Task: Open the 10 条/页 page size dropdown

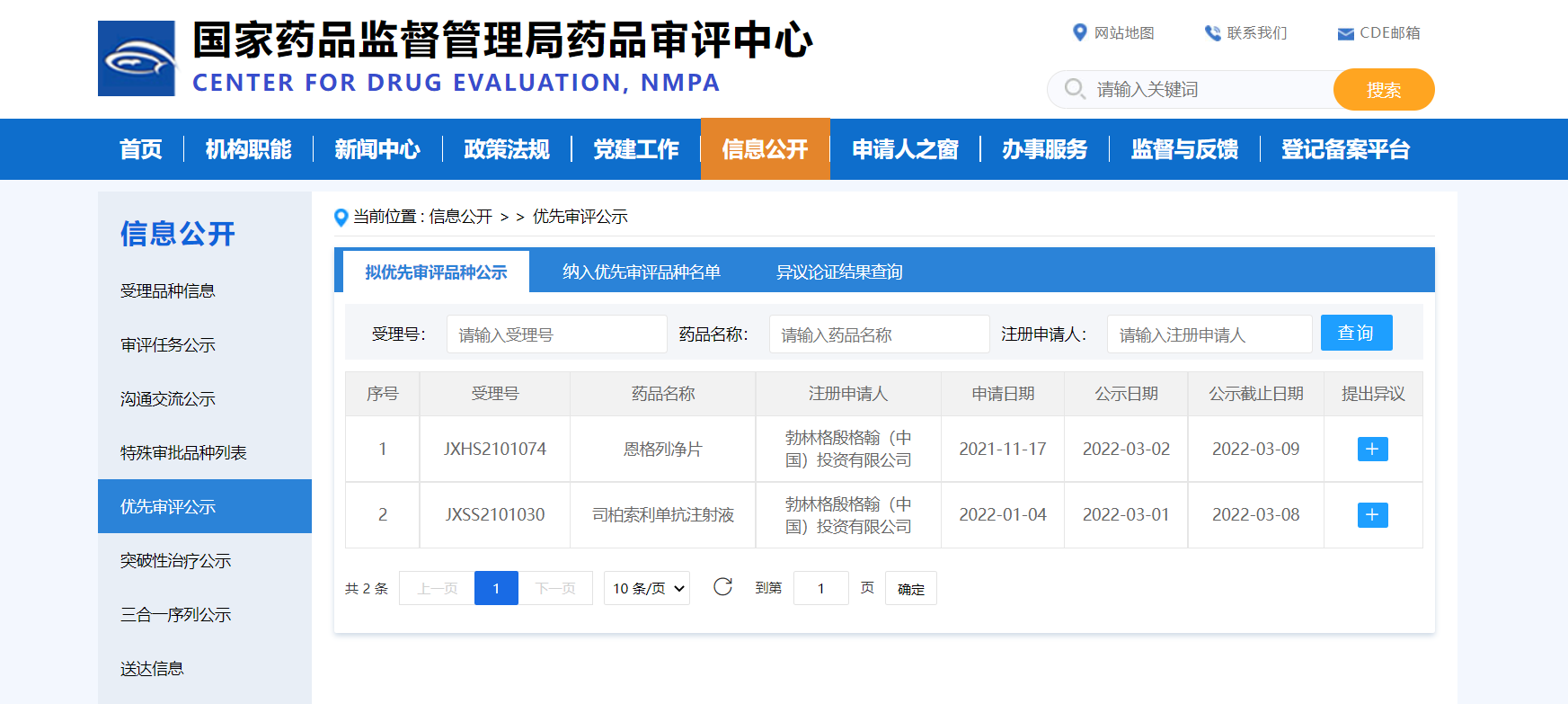Action: click(647, 588)
